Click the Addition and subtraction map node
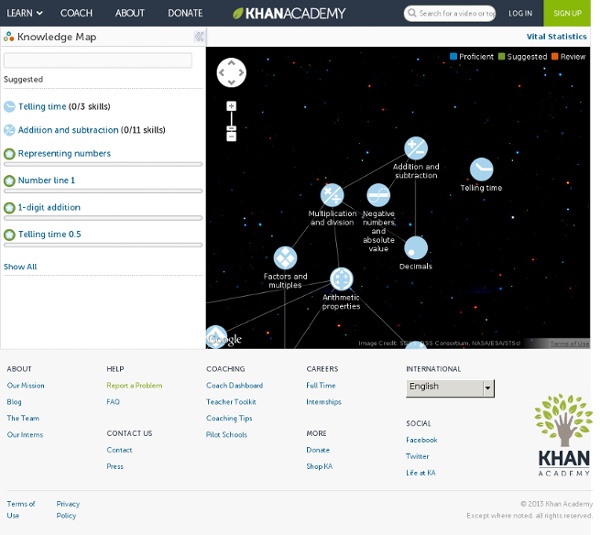The width and height of the screenshot is (600, 535). coord(415,149)
